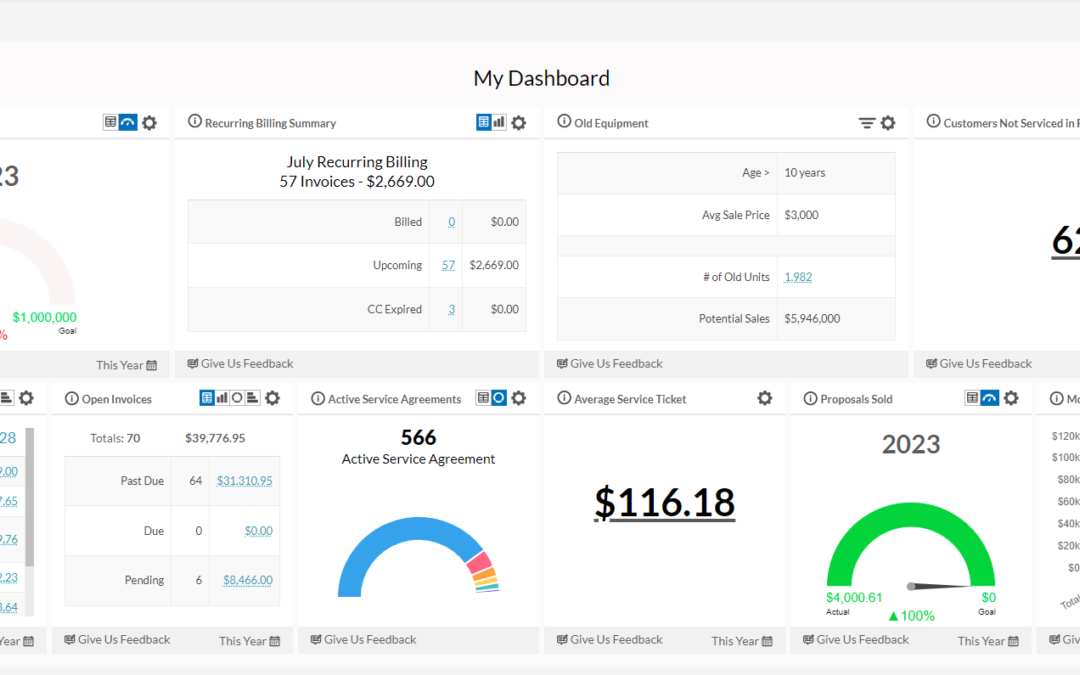Open the Proposals Sold settings gear
1080x675 pixels.
(x=1010, y=398)
